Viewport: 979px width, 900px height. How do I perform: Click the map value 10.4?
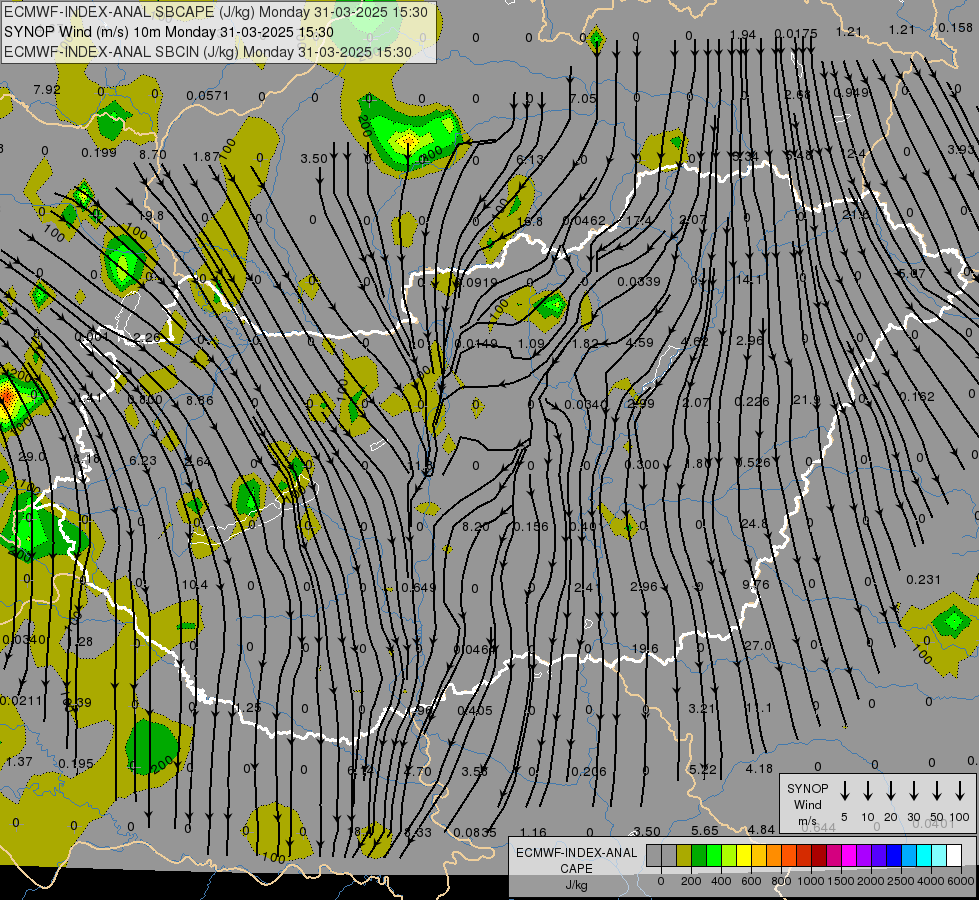pyautogui.click(x=194, y=585)
